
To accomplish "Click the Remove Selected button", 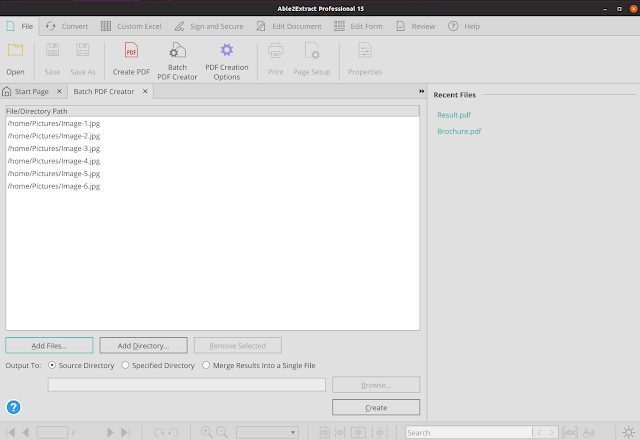I will tap(238, 345).
